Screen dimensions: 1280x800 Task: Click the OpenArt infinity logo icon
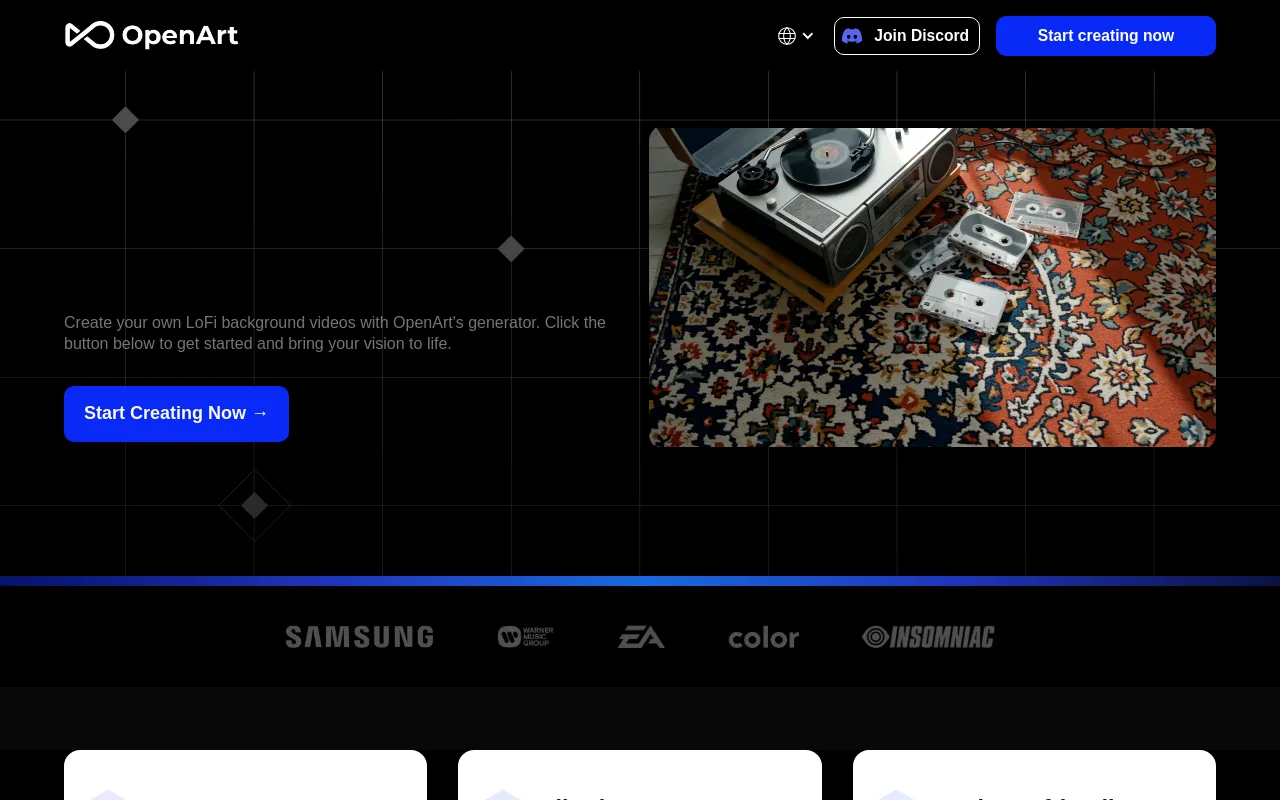pyautogui.click(x=89, y=35)
